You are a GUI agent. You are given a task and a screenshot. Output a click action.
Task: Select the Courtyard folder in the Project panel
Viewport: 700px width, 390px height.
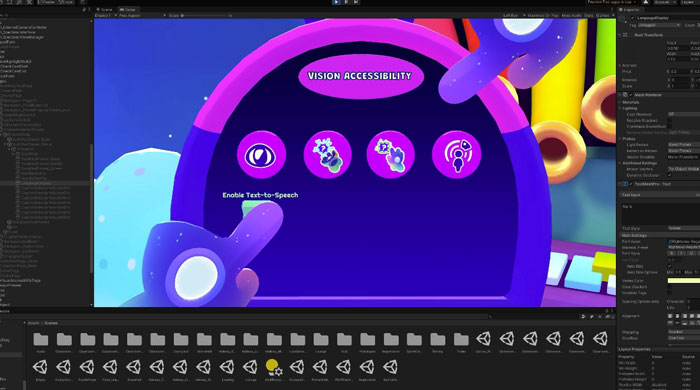[181, 343]
